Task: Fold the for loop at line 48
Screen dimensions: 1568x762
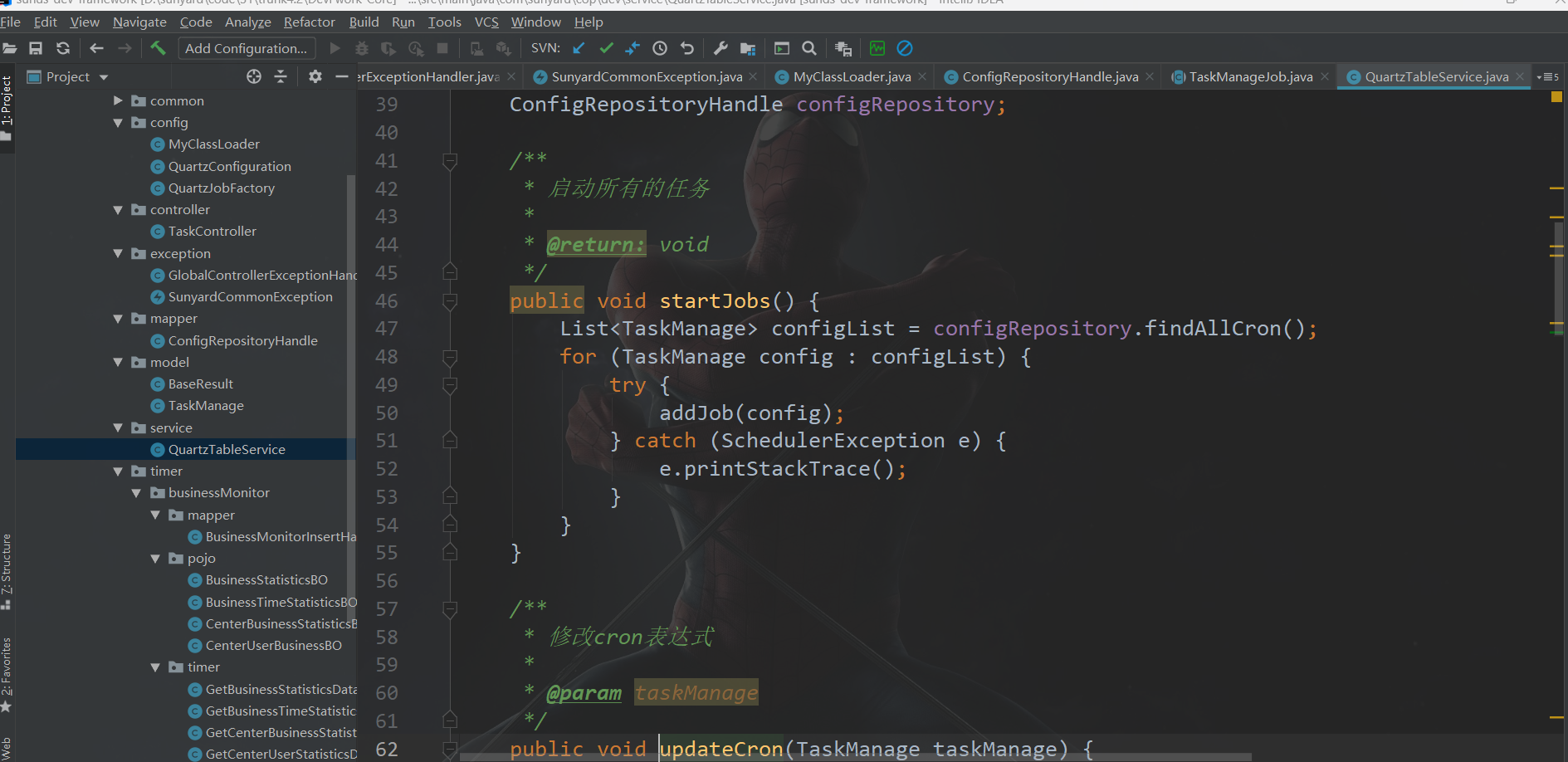Action: (x=450, y=358)
